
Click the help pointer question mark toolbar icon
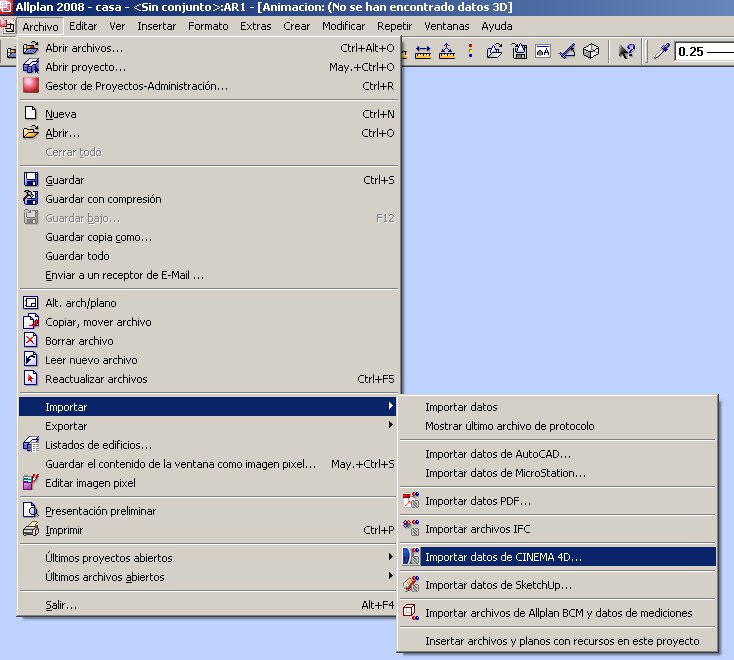click(626, 51)
